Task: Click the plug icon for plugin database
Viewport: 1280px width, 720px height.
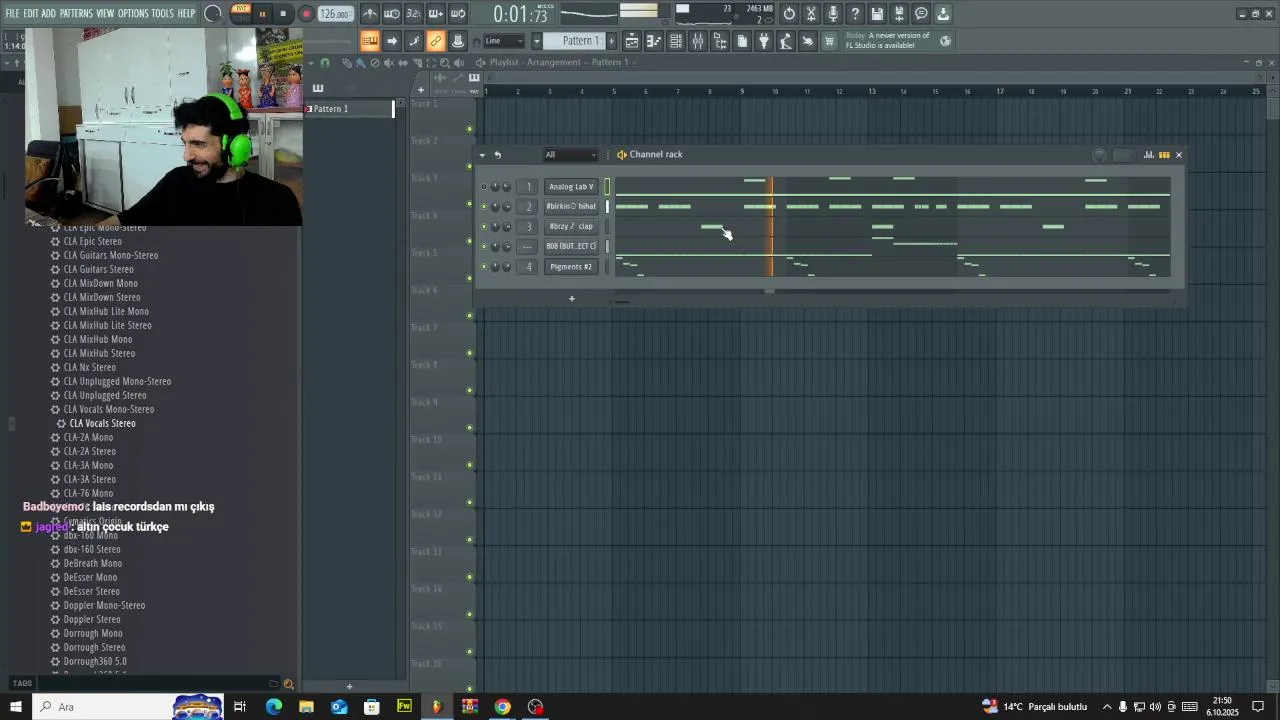Action: coord(764,41)
